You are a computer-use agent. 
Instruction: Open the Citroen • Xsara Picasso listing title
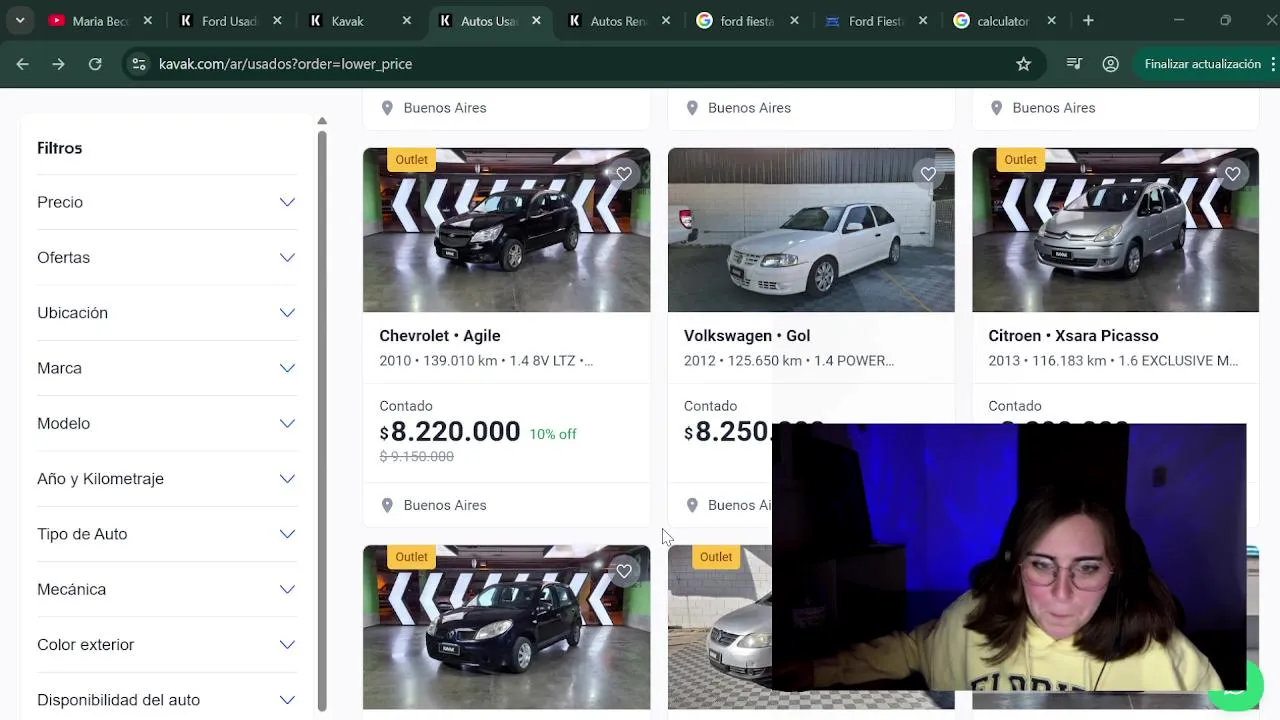[1073, 336]
